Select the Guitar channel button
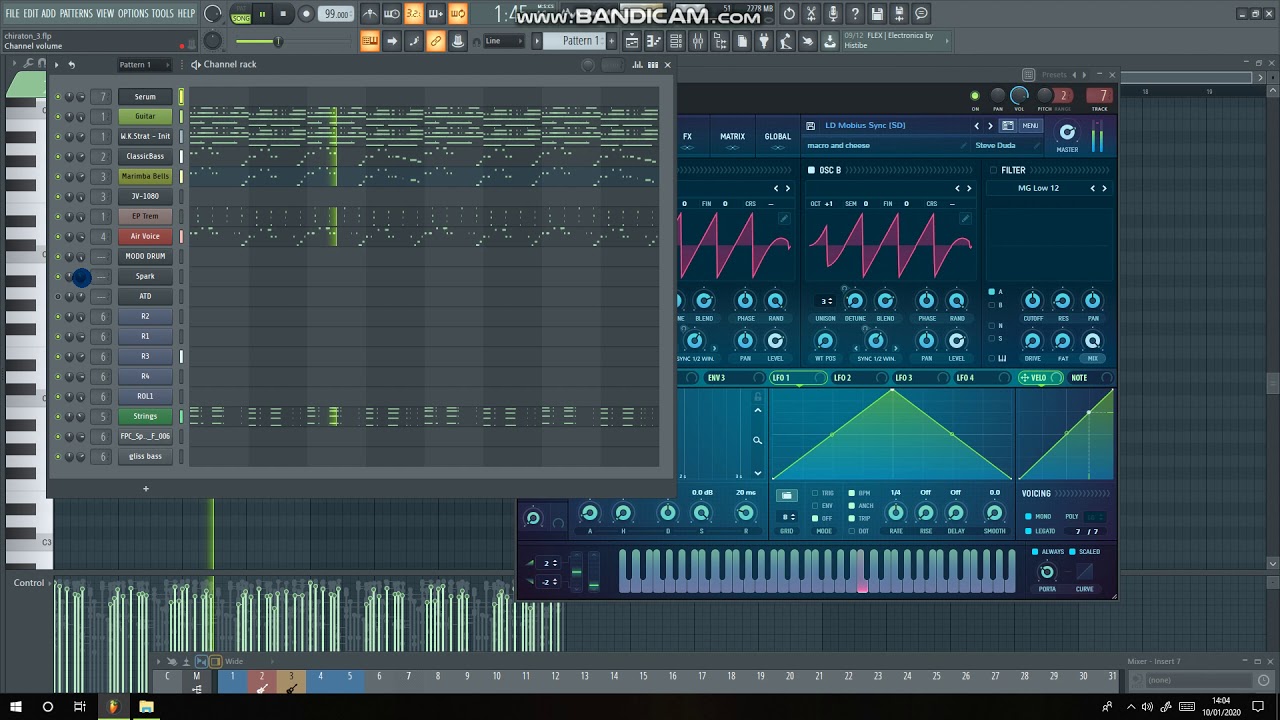Viewport: 1280px width, 720px height. [145, 116]
